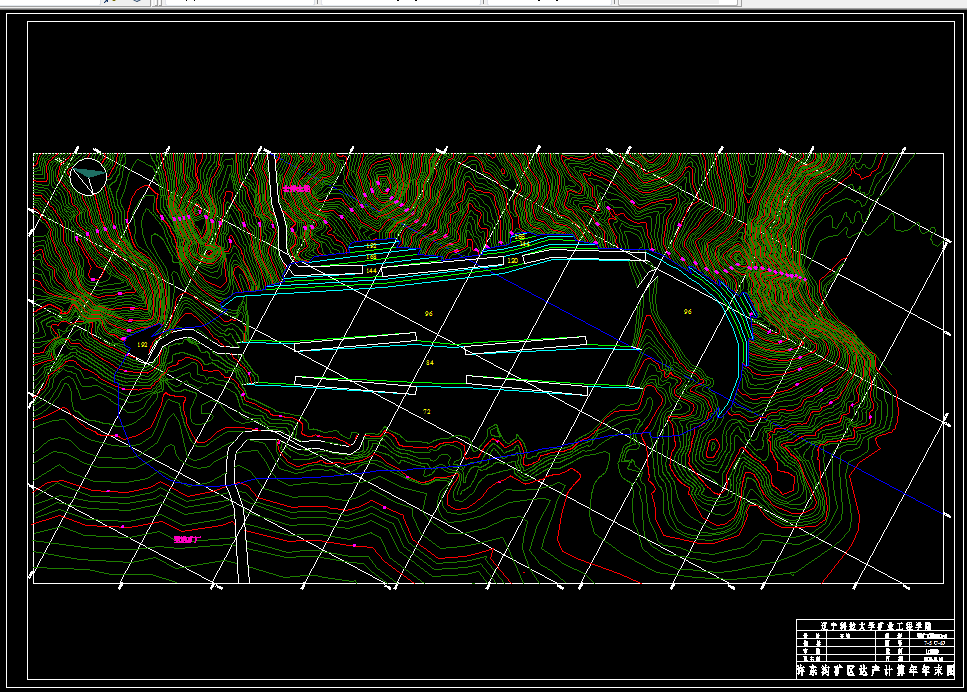
Task: Select the '96' label in the eastern pit area
Action: pos(688,311)
